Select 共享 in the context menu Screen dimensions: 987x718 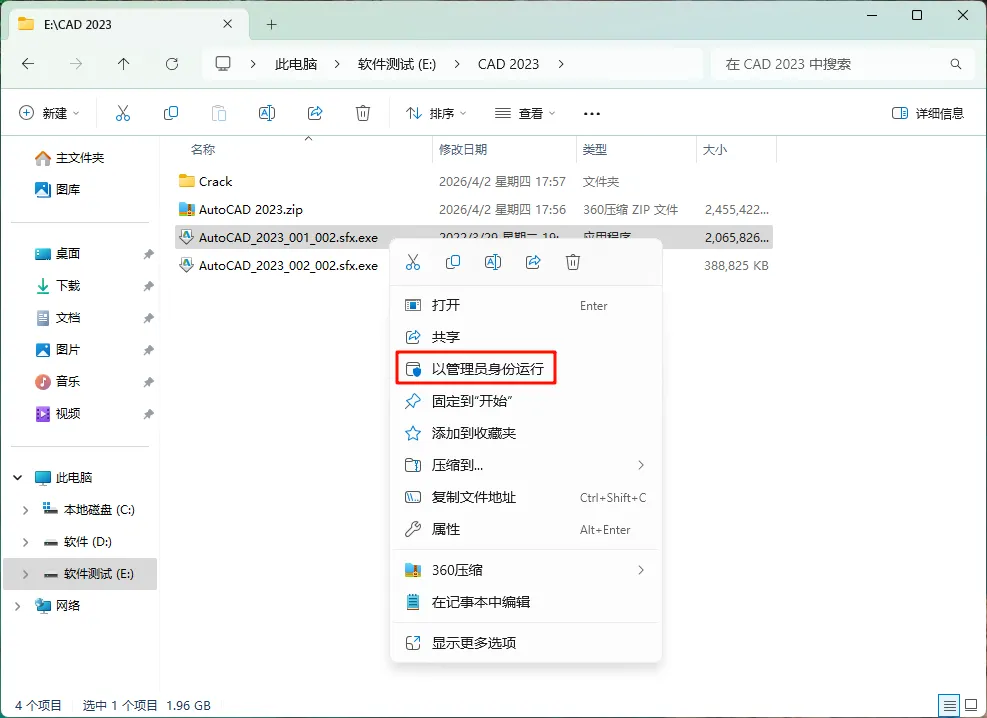(526, 337)
